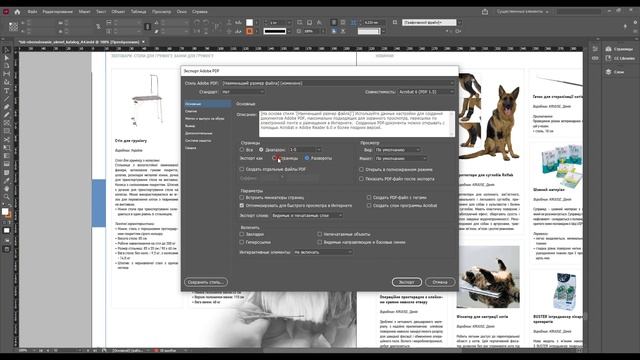Screen dimensions: 640x360
Task: Click the Share icon in the top bar
Action: (485, 12)
